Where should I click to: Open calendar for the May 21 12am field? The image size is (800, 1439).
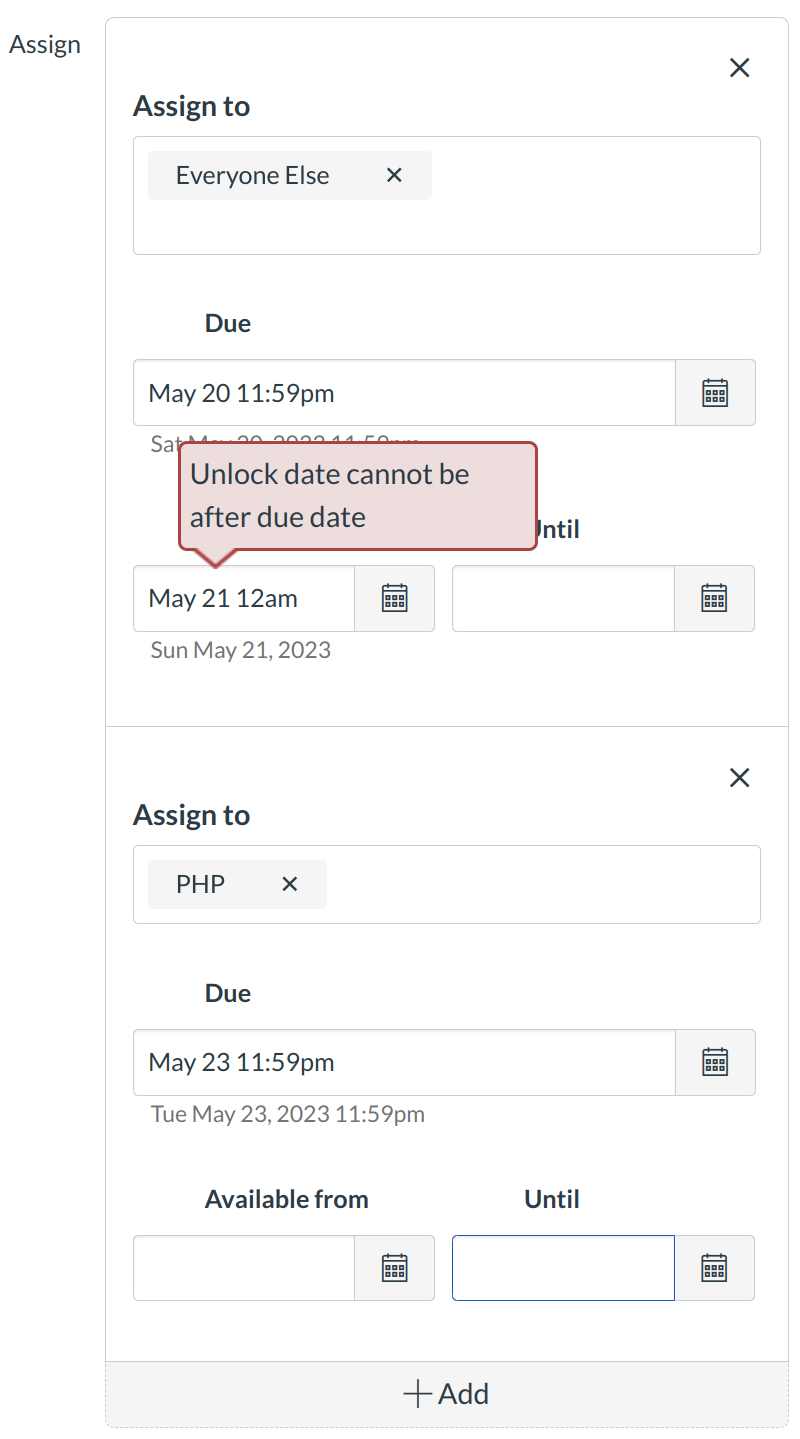(394, 598)
